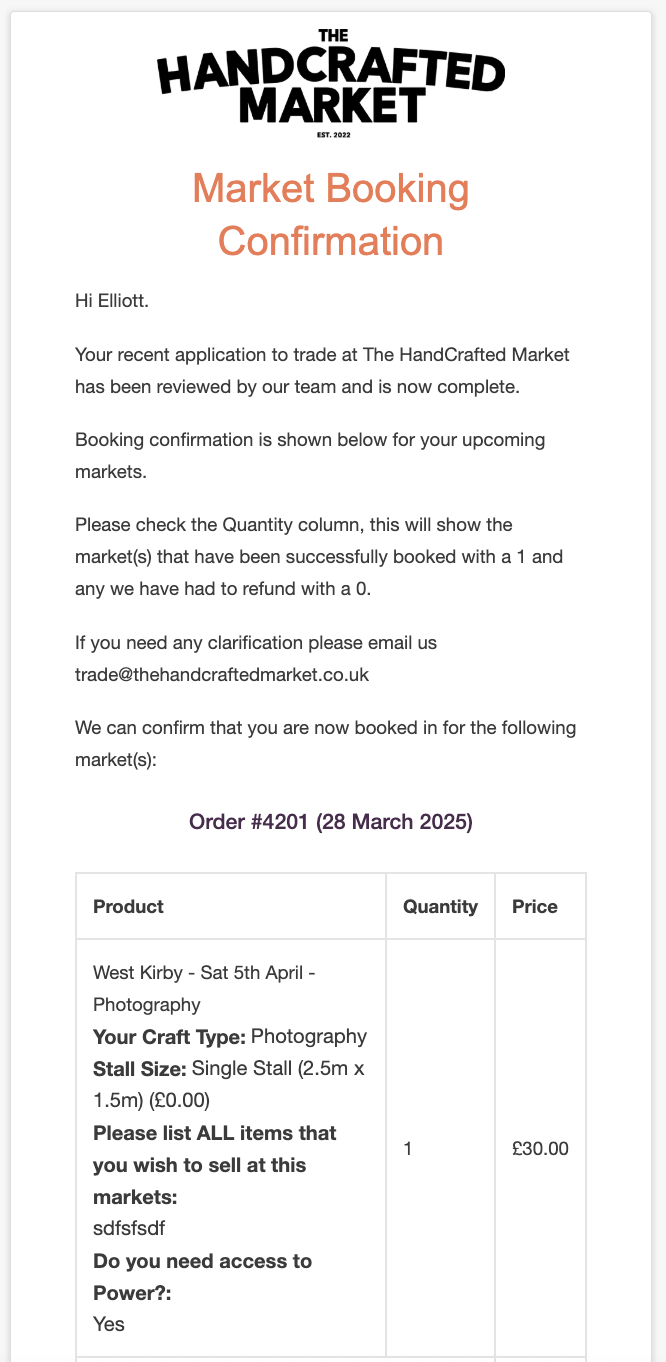Select the Price column header
Image resolution: width=666 pixels, height=1362 pixels.
pyautogui.click(x=535, y=907)
